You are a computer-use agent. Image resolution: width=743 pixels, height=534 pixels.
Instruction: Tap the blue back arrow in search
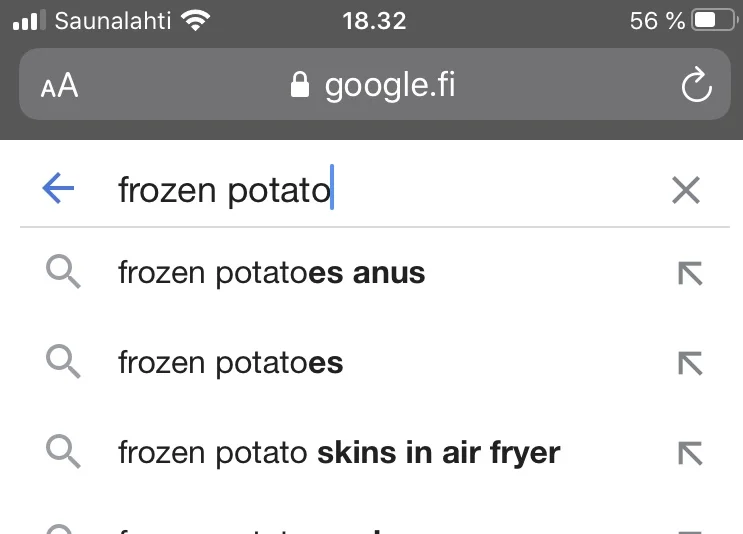(x=59, y=189)
